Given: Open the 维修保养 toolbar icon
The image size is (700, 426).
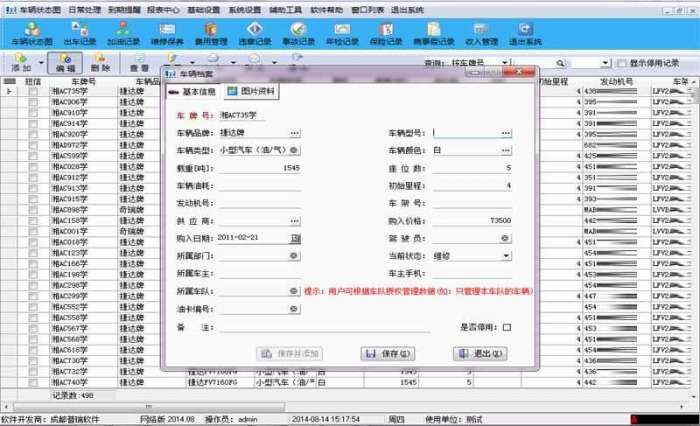Looking at the screenshot, I should [x=167, y=34].
